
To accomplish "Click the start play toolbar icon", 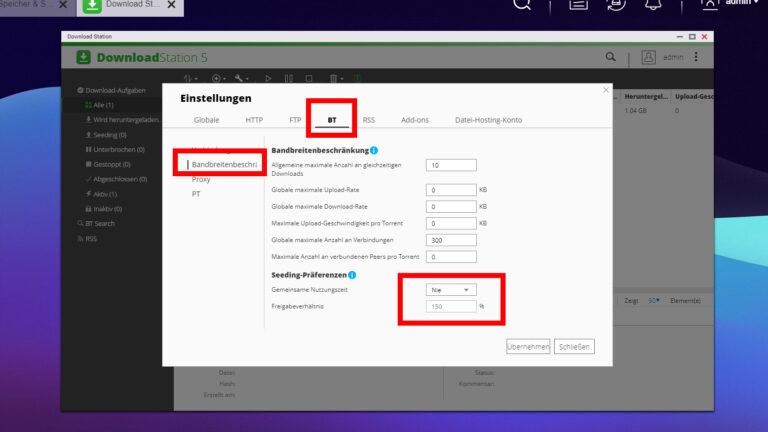I will pos(268,78).
